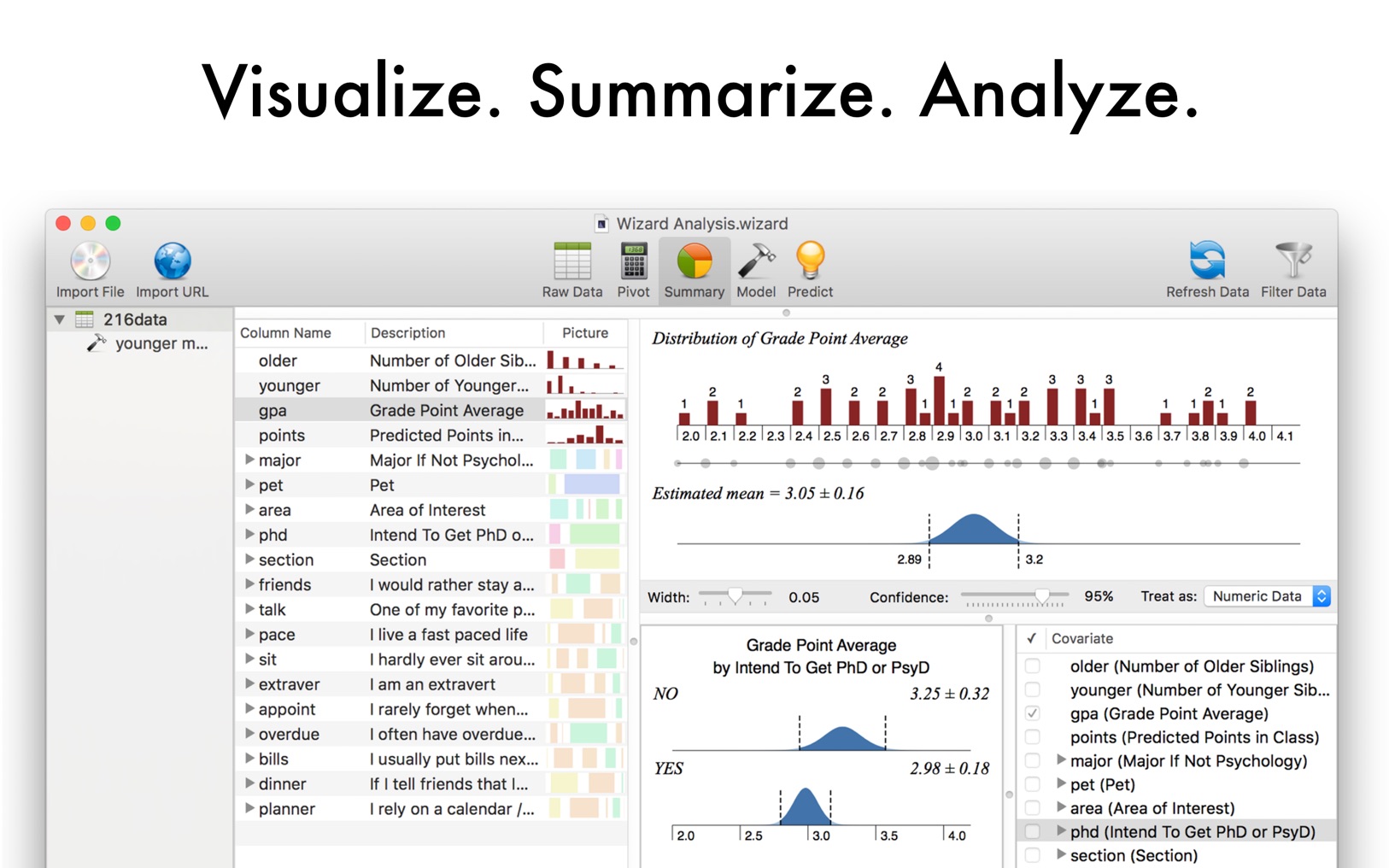Click the green full-screen window button
1389x868 pixels.
click(x=113, y=223)
